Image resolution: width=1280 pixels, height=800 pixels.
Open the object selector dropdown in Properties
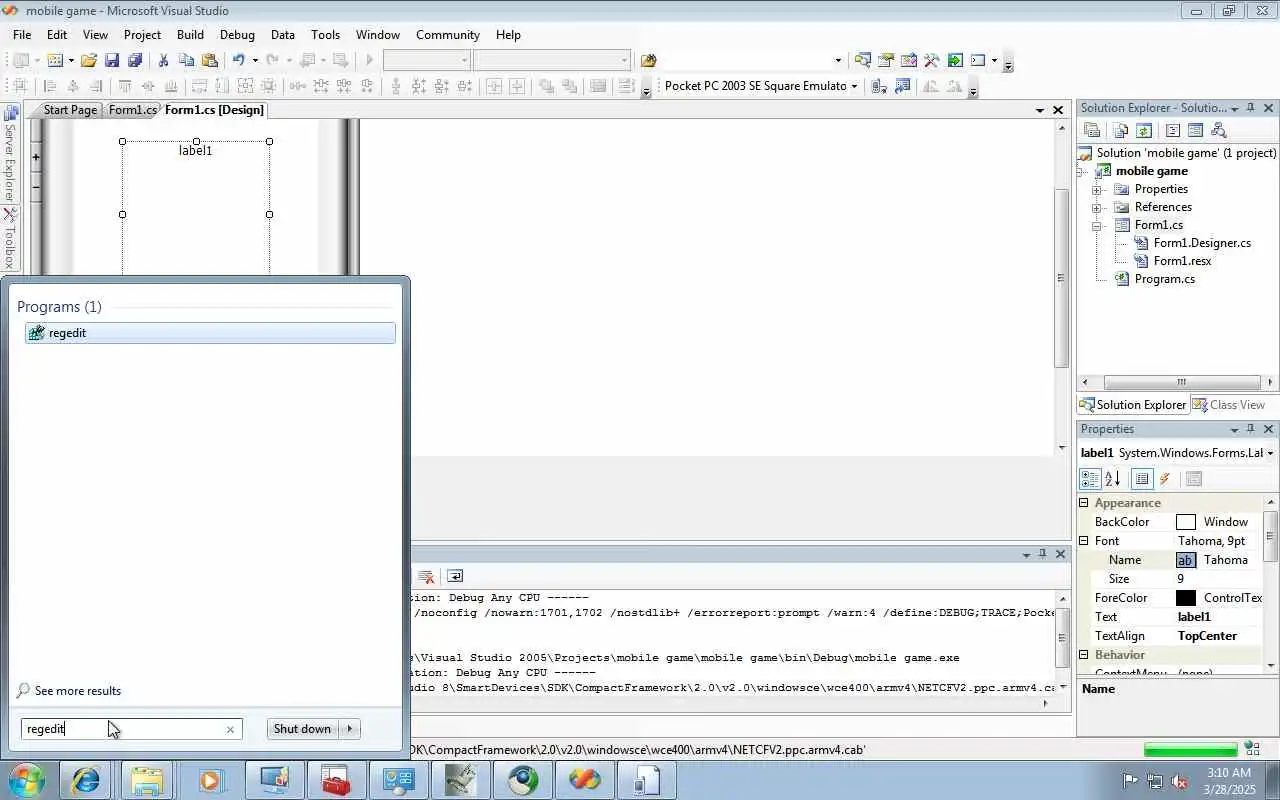pyautogui.click(x=1270, y=453)
